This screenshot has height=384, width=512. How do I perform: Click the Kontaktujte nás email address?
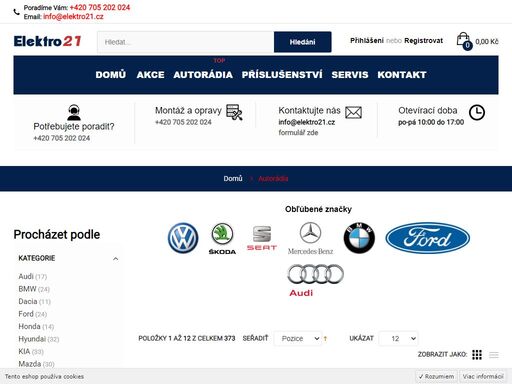(307, 122)
